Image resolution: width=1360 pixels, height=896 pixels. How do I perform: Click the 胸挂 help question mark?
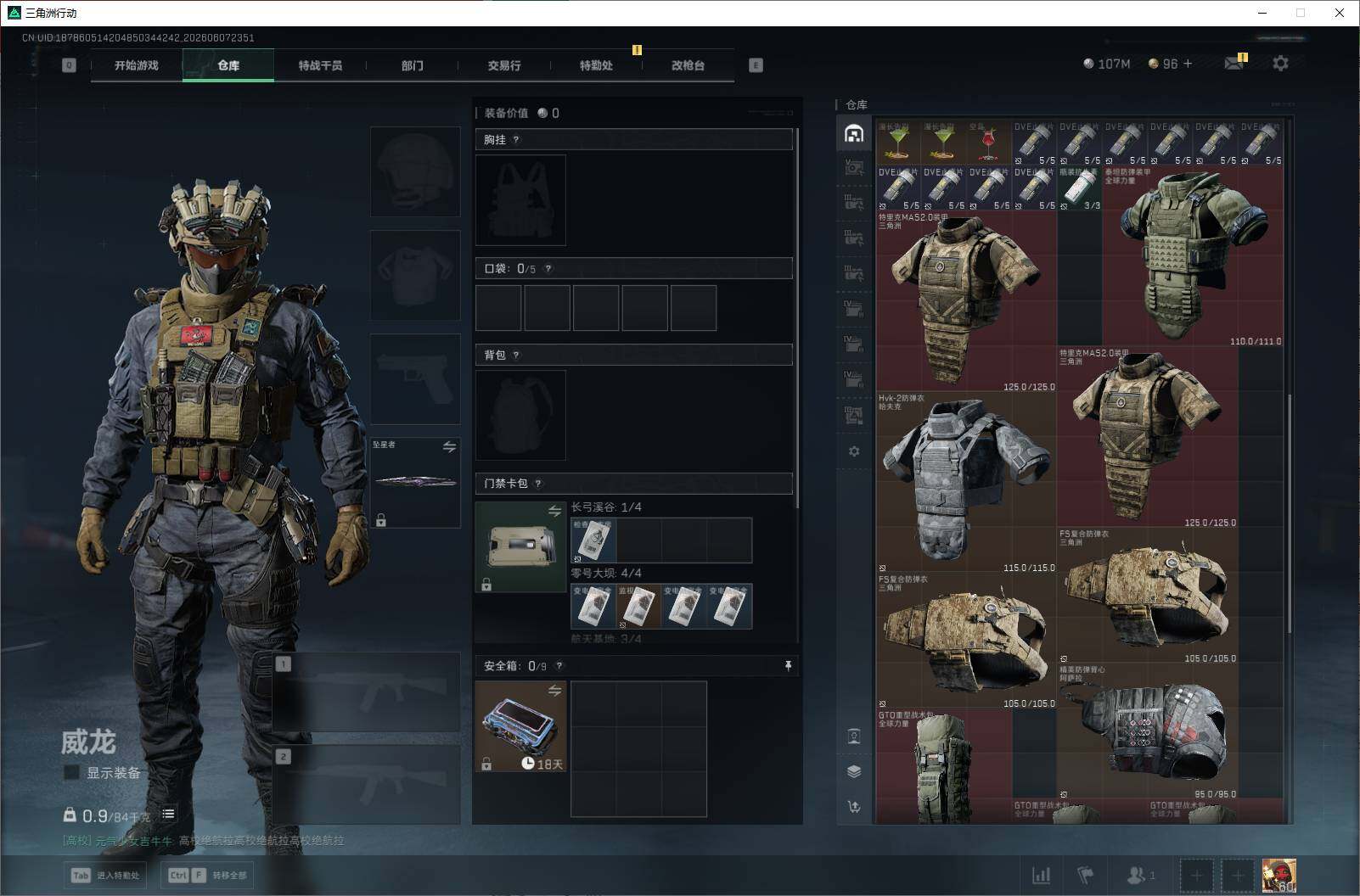tap(516, 140)
